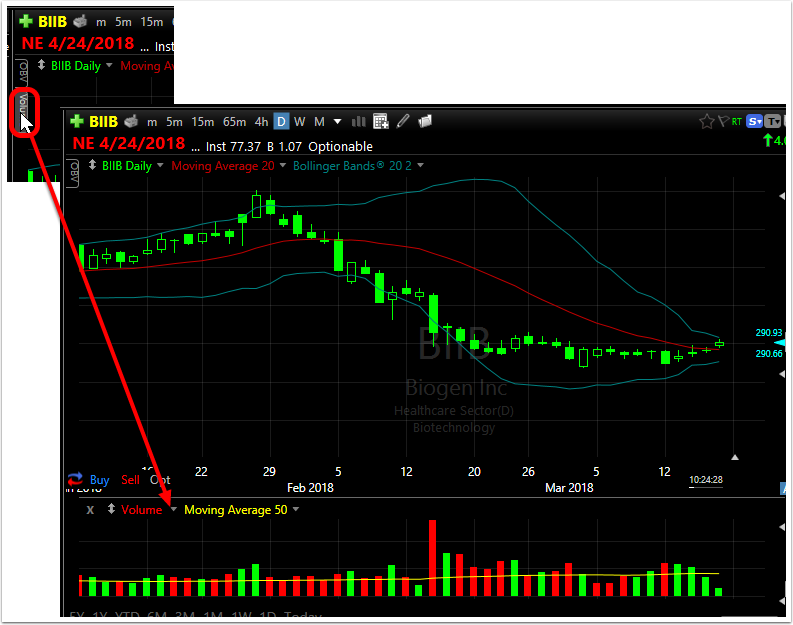Click the green plus icon beside BIIB in main chart
Image resolution: width=793 pixels, height=625 pixels.
[76, 121]
